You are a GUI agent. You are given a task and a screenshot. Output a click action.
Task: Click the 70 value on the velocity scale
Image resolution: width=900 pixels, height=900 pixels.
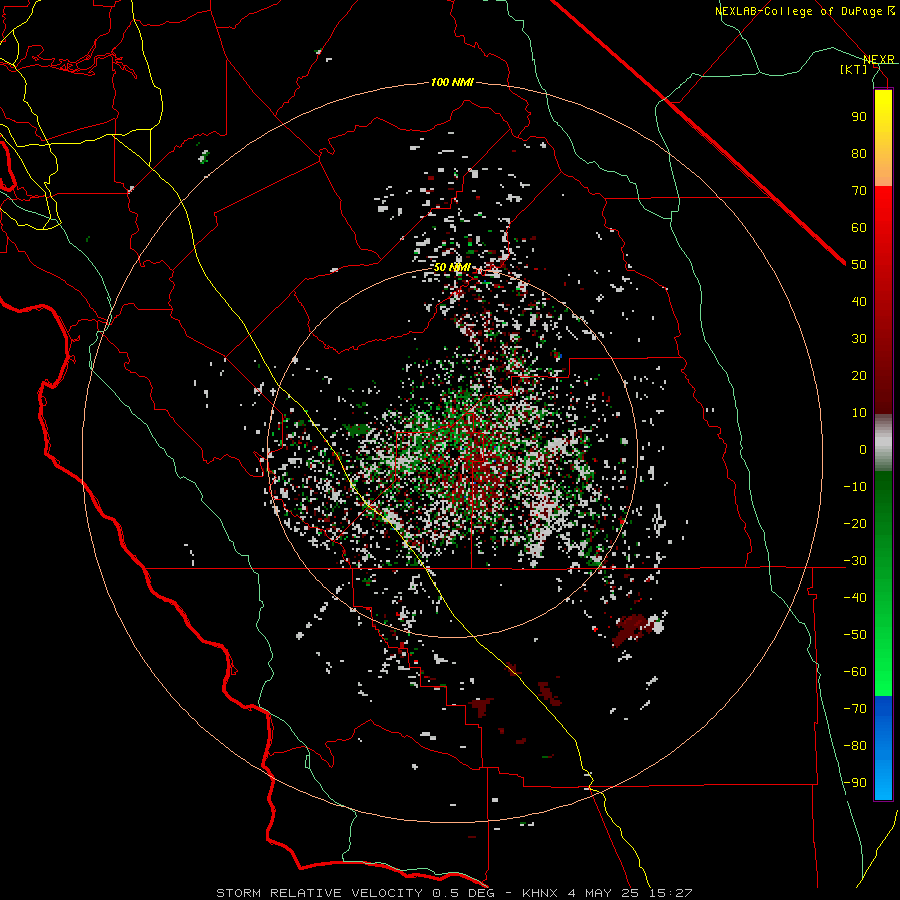[x=859, y=191]
